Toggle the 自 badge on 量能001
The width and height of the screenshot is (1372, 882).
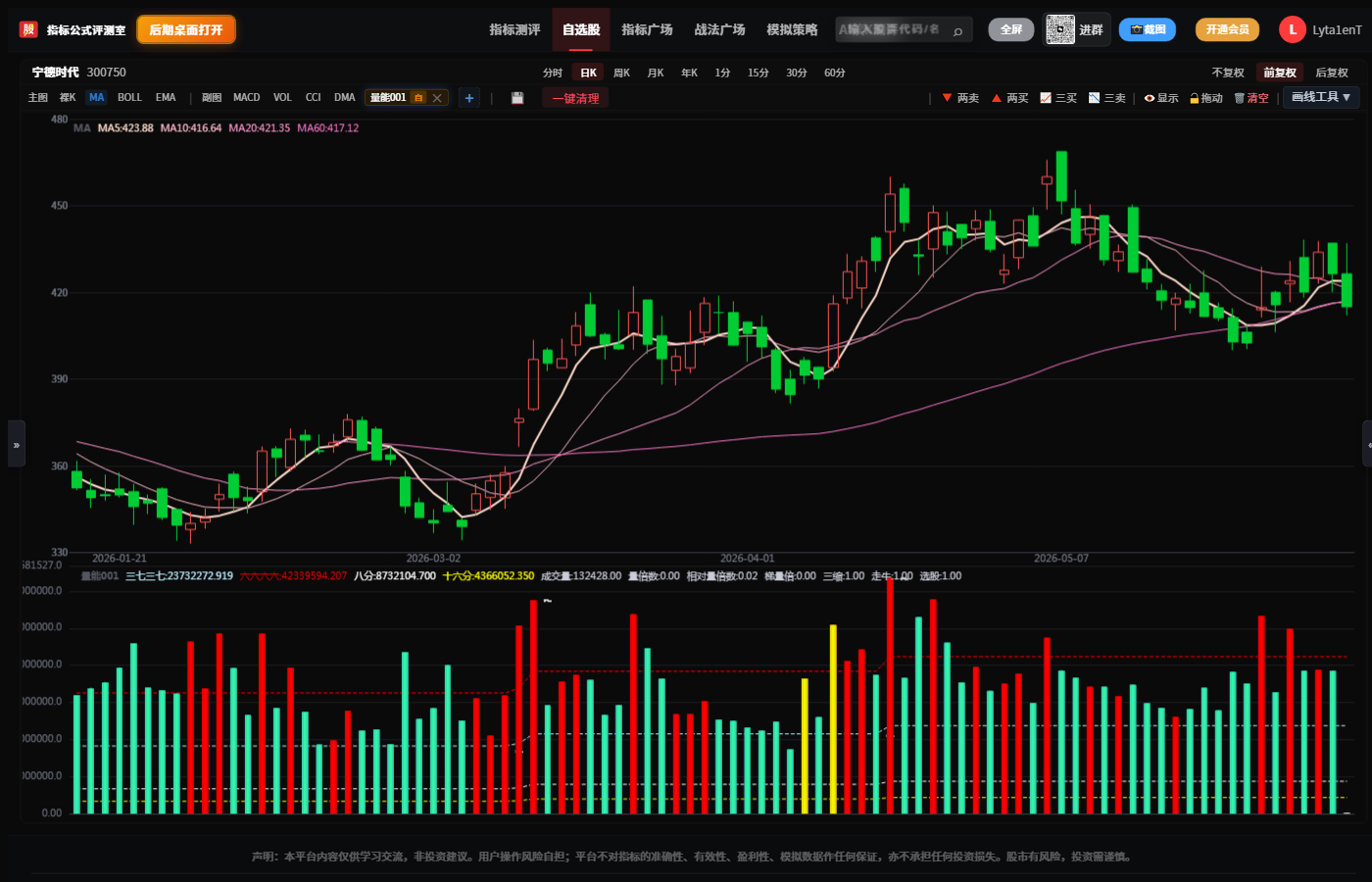click(x=418, y=98)
